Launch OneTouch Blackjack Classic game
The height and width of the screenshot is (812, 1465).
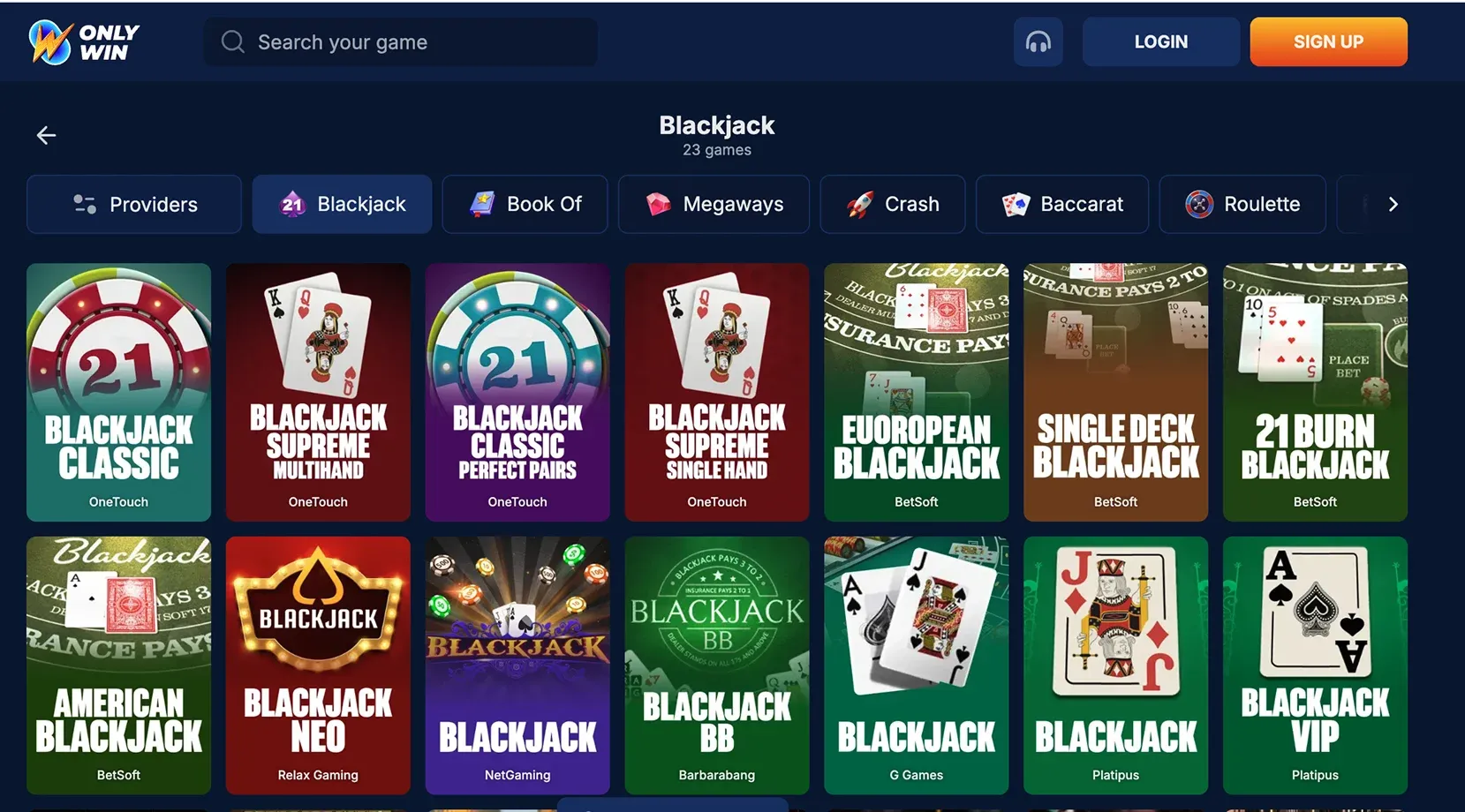tap(119, 392)
